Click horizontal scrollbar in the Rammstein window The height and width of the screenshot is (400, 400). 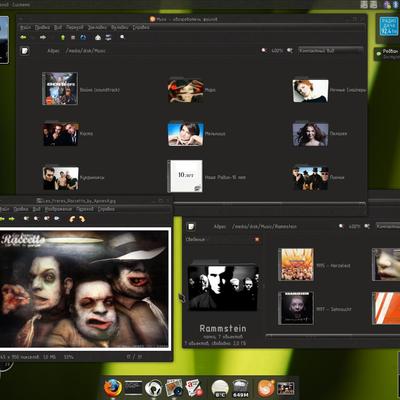[x=333, y=335]
